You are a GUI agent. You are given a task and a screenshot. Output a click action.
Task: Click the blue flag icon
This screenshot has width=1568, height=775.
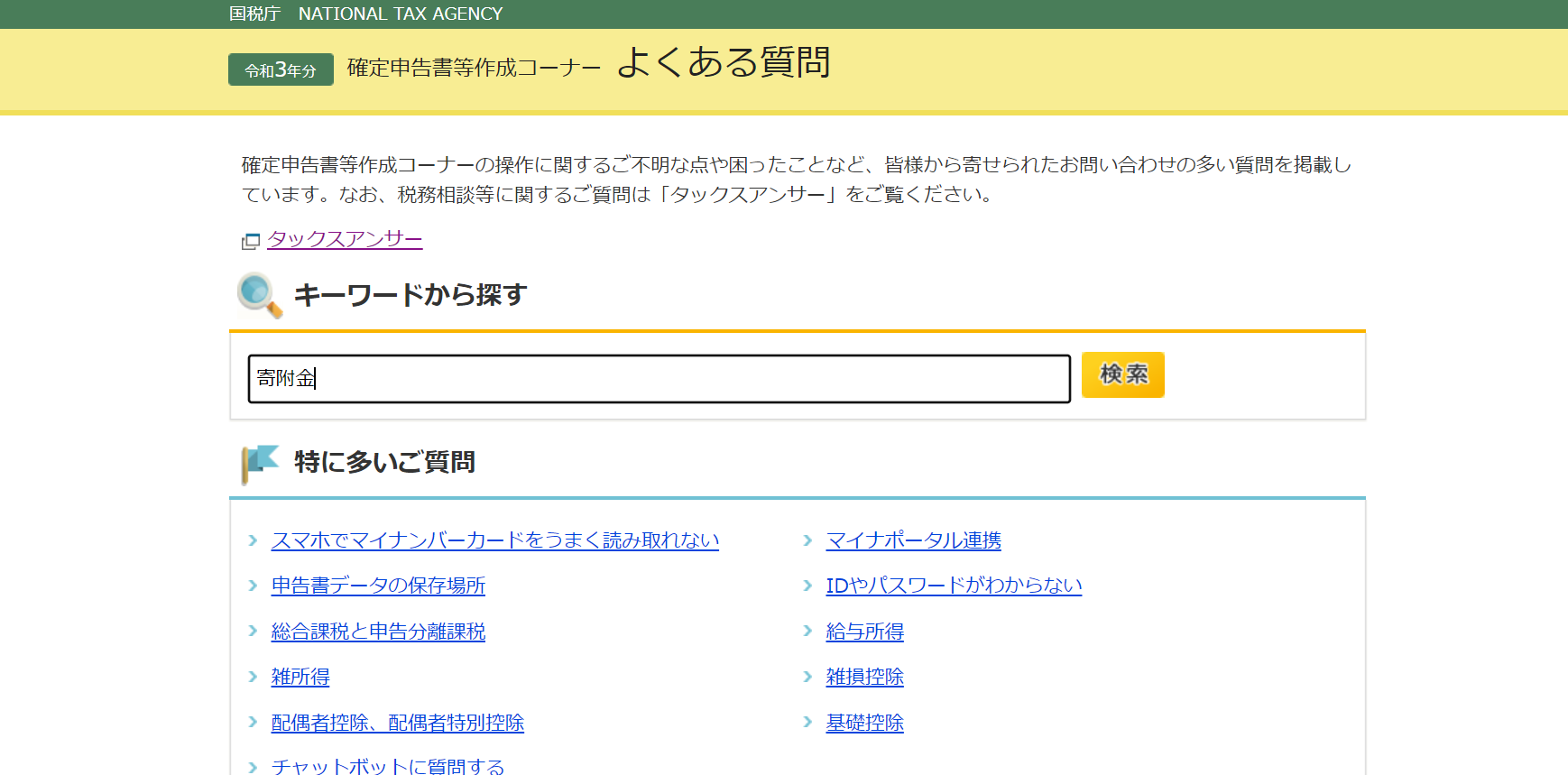click(x=260, y=463)
